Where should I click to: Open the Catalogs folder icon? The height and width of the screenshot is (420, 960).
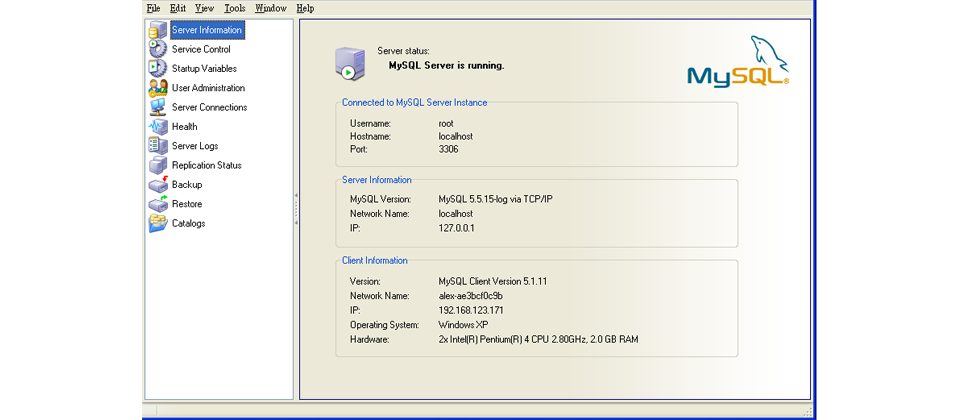pyautogui.click(x=158, y=224)
